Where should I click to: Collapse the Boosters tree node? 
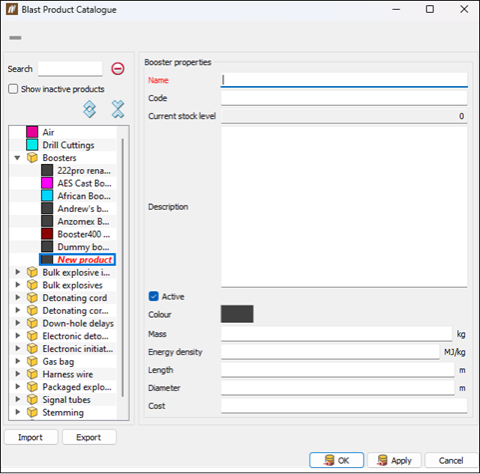pos(18,158)
